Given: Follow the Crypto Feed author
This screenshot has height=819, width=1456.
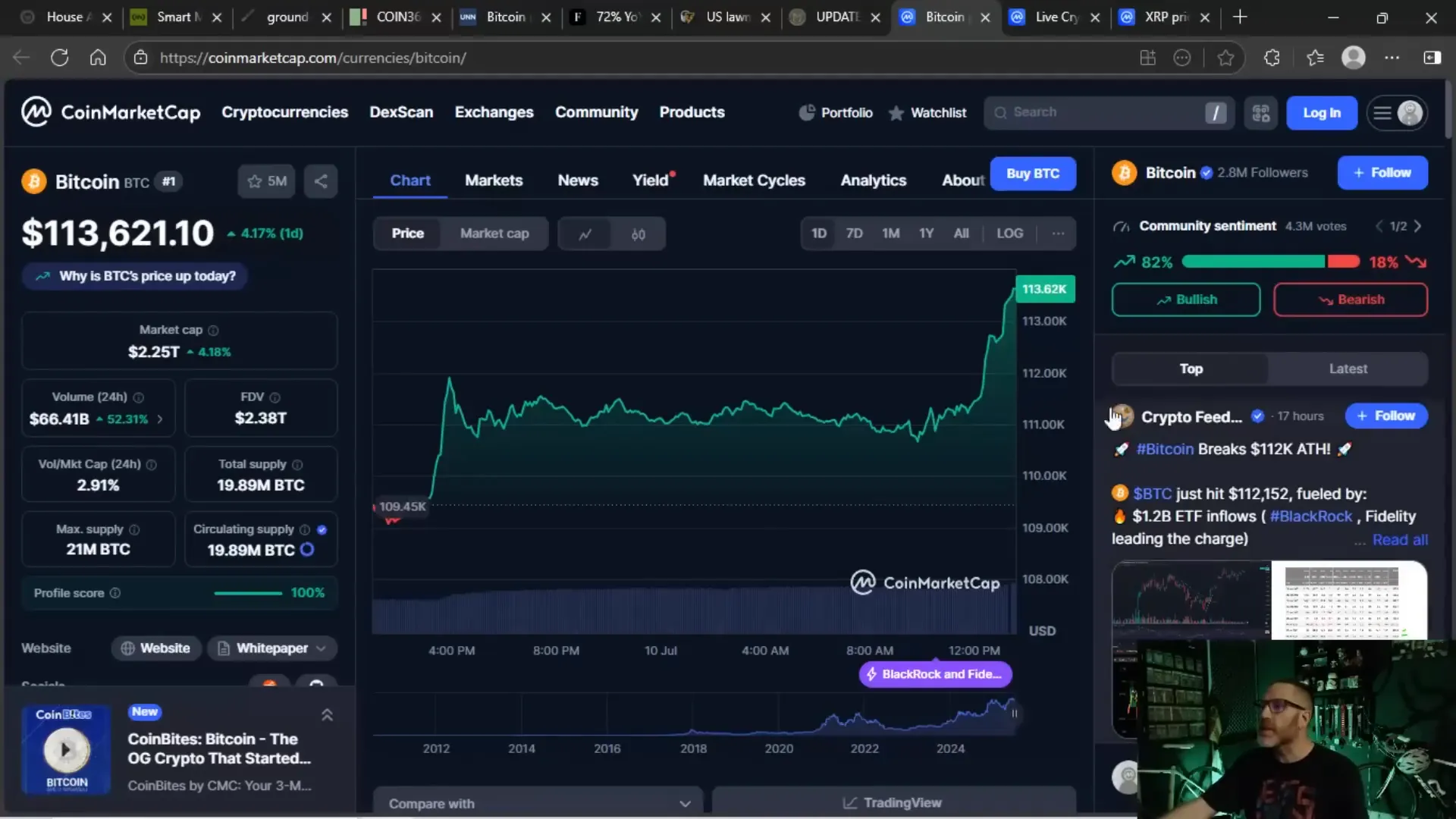Looking at the screenshot, I should (1386, 416).
